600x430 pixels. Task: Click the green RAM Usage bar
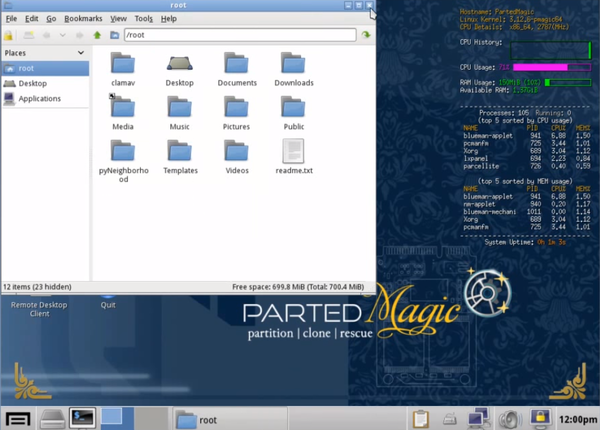568,82
